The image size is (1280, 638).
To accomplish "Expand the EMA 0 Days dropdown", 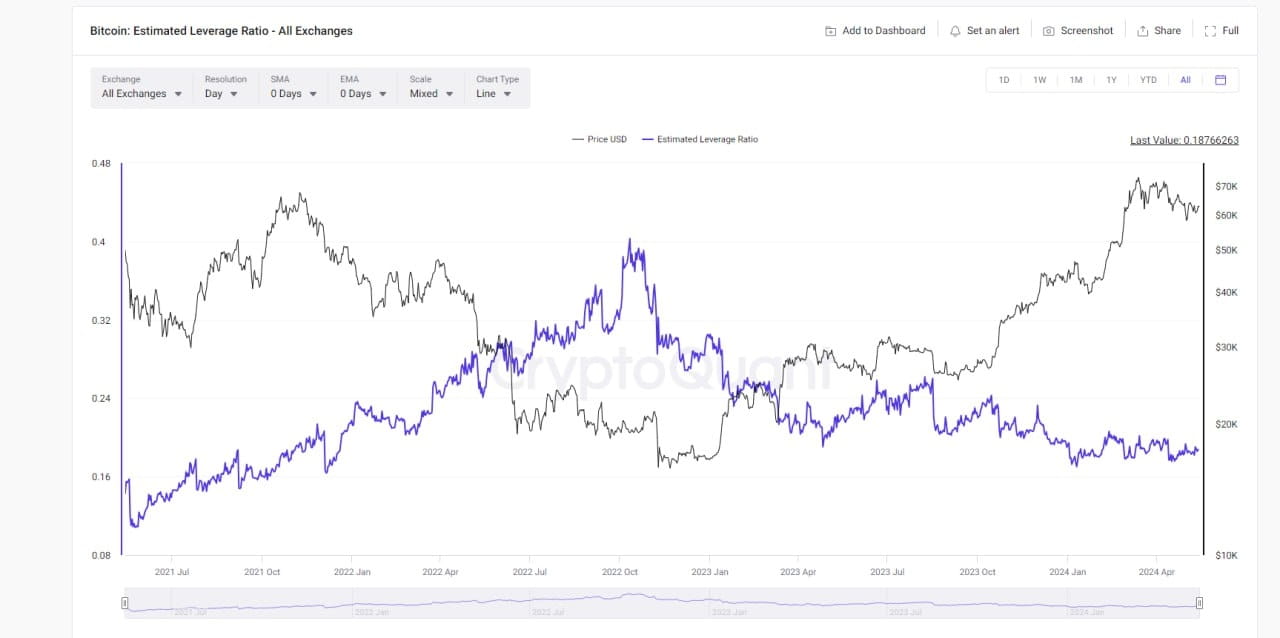I will coord(363,93).
